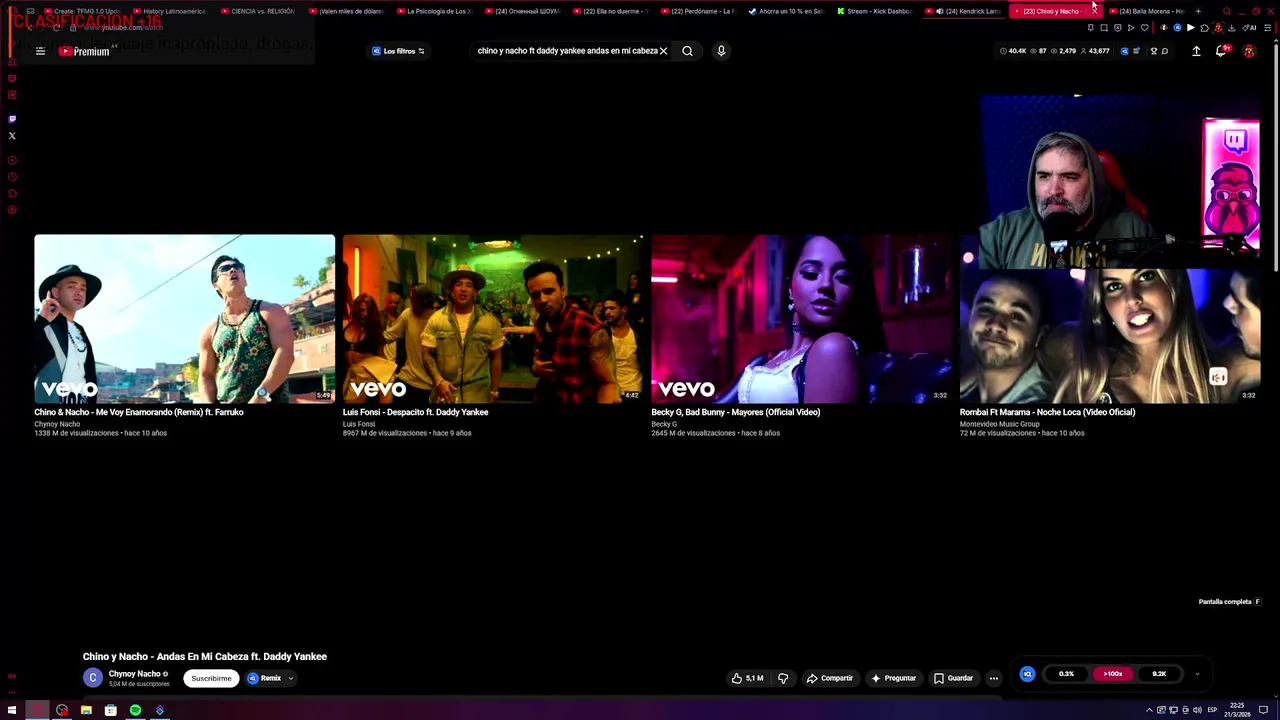Select the 9.2K stat pill
Screen dimensions: 1280x720
(x=1159, y=674)
